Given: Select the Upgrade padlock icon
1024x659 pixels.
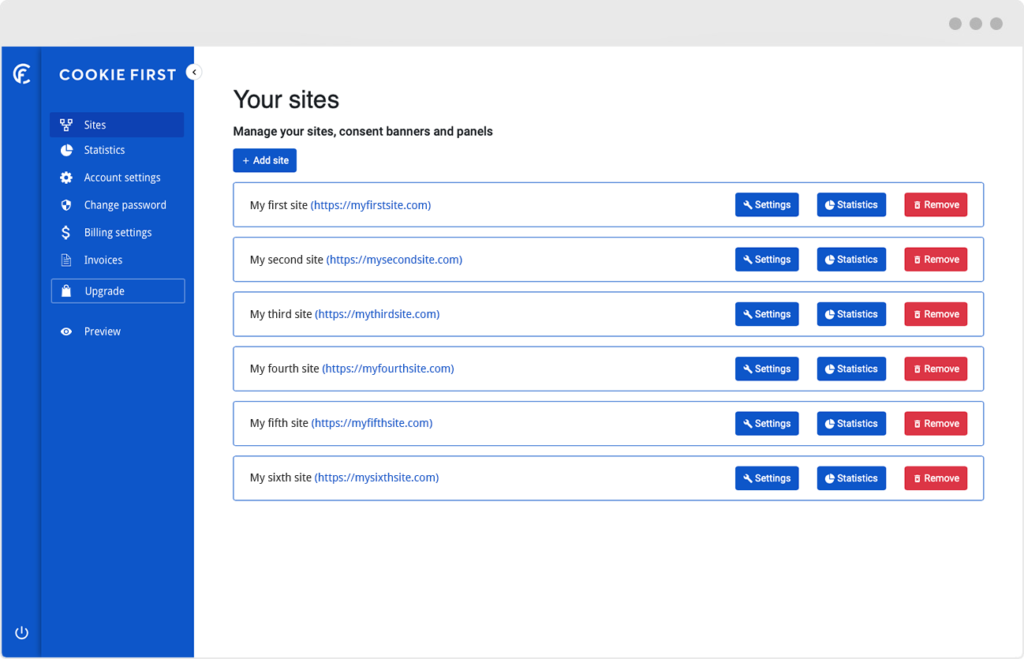Looking at the screenshot, I should pyautogui.click(x=64, y=290).
